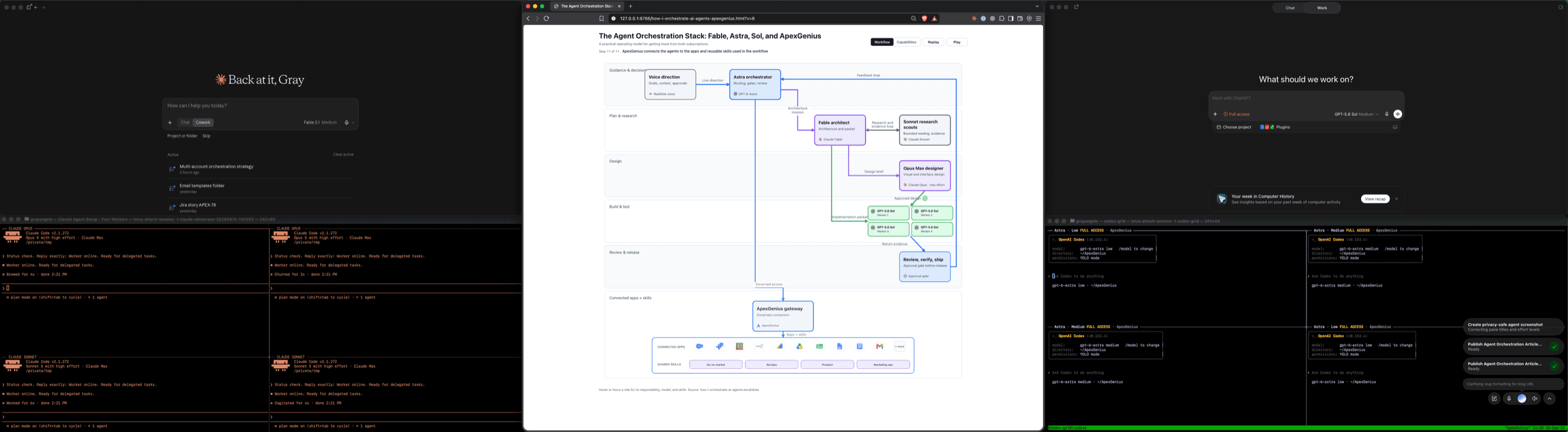Toggle the browser sidebar panel icon

1011,18
